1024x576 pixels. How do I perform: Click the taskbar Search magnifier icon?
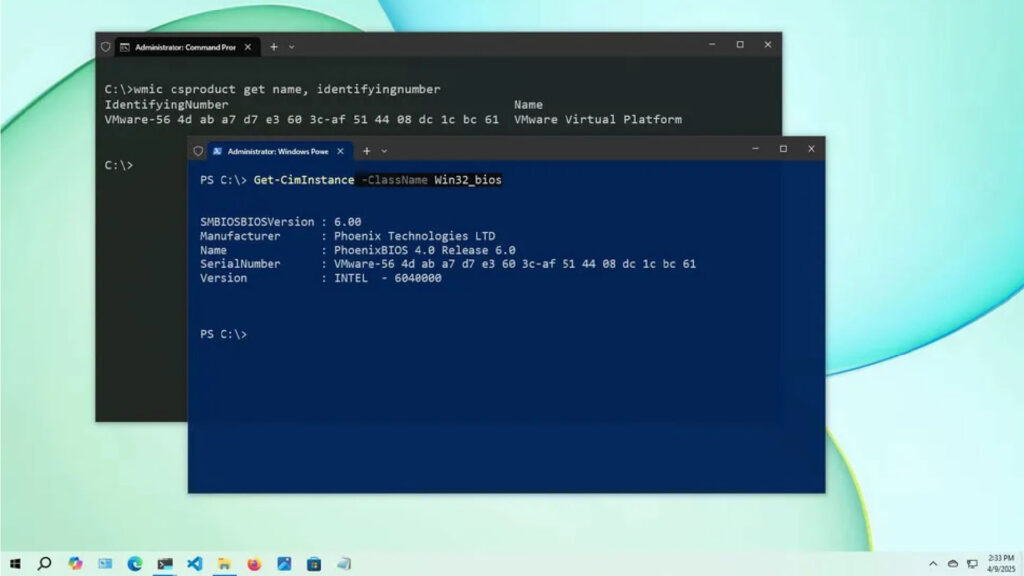(44, 564)
